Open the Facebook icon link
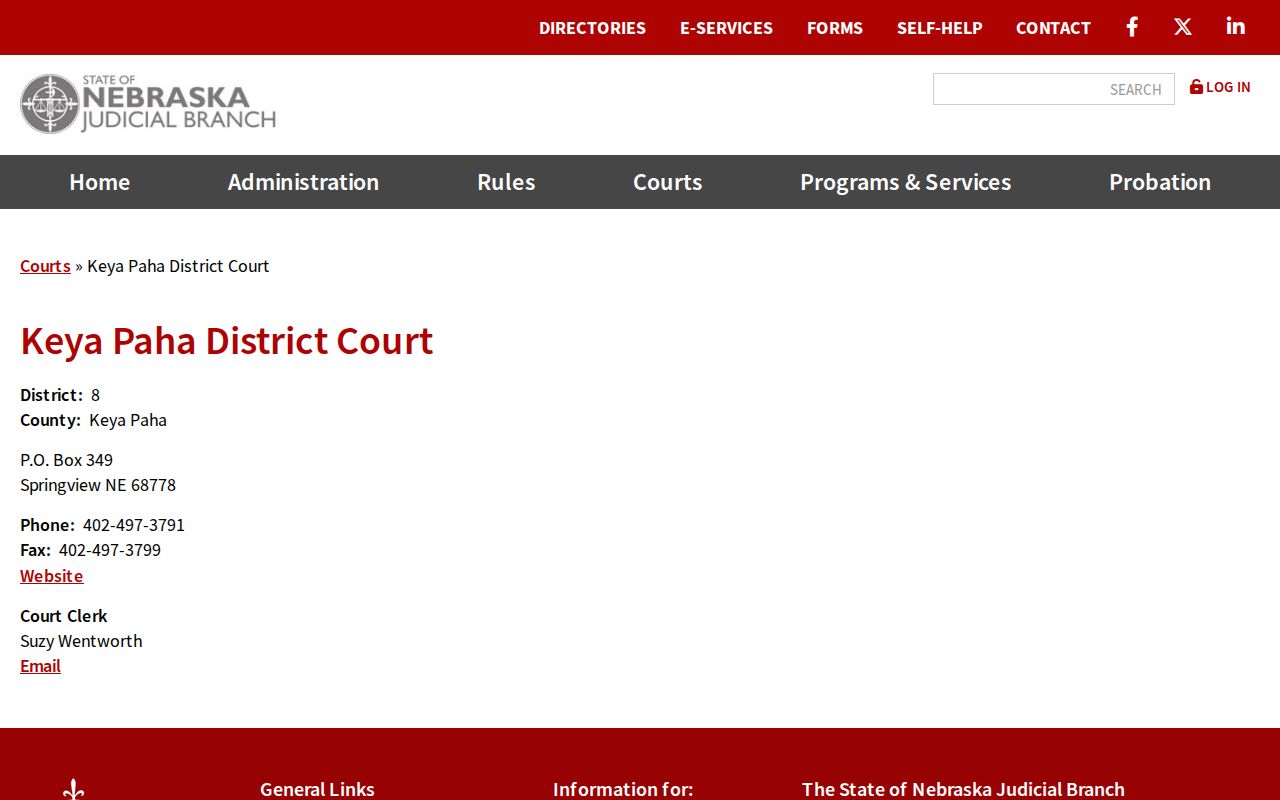The width and height of the screenshot is (1280, 800). [1132, 27]
